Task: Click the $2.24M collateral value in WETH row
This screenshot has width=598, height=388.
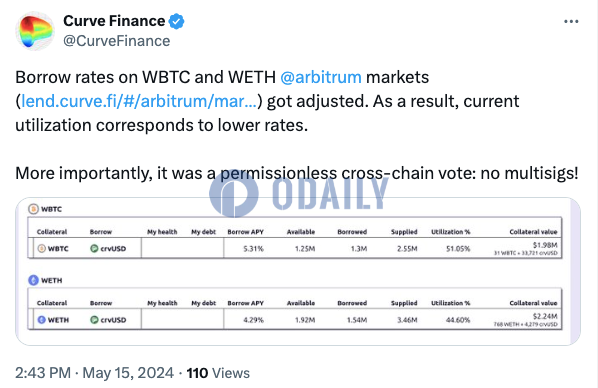Action: pos(545,316)
